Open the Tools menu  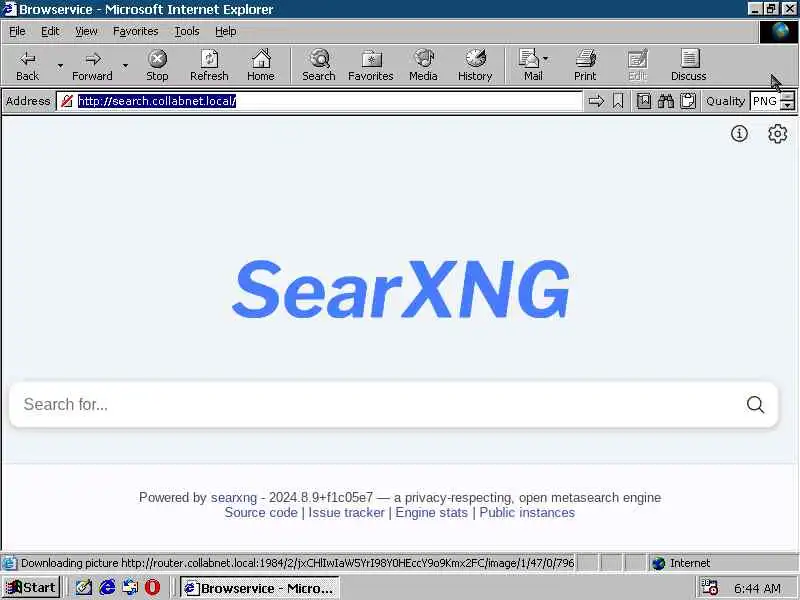pos(187,32)
